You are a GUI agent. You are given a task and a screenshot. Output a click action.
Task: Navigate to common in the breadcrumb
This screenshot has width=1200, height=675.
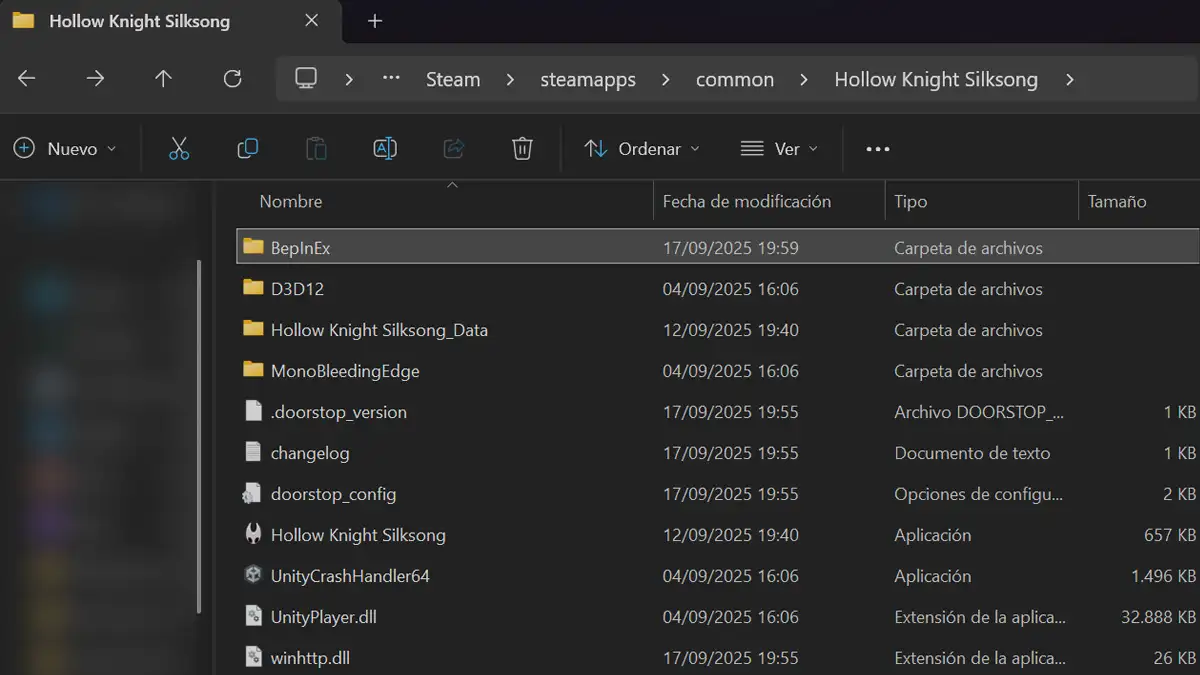tap(735, 79)
